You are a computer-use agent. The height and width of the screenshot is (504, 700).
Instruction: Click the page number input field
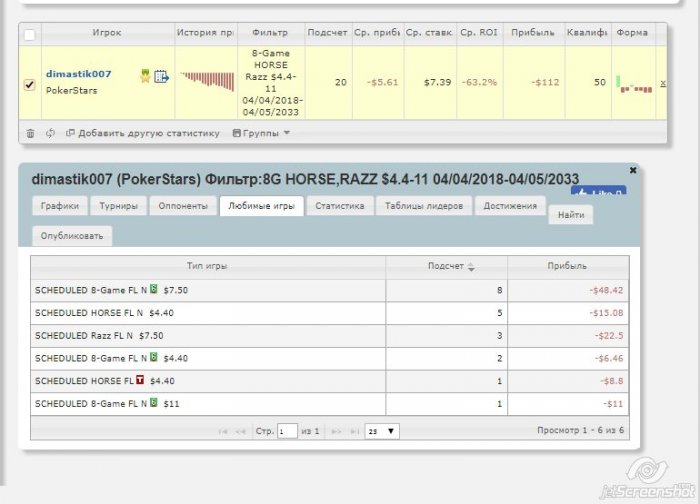pos(287,431)
